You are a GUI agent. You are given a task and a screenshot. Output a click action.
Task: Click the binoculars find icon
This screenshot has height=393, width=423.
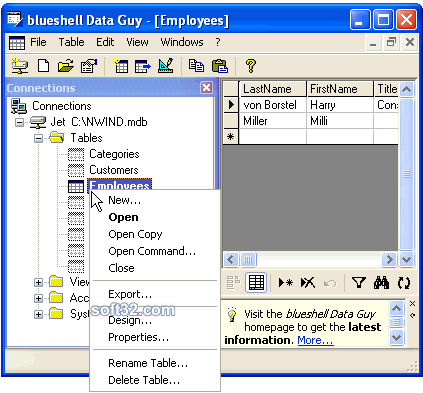click(x=381, y=283)
